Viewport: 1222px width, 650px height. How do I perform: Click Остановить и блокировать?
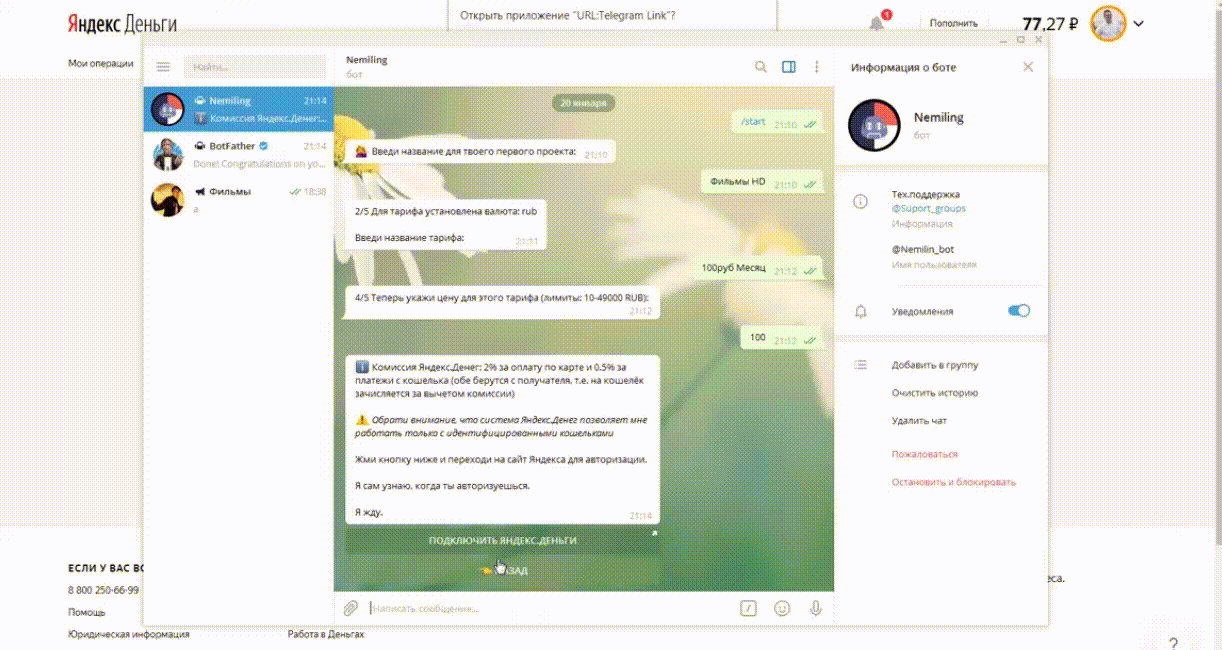[x=954, y=482]
